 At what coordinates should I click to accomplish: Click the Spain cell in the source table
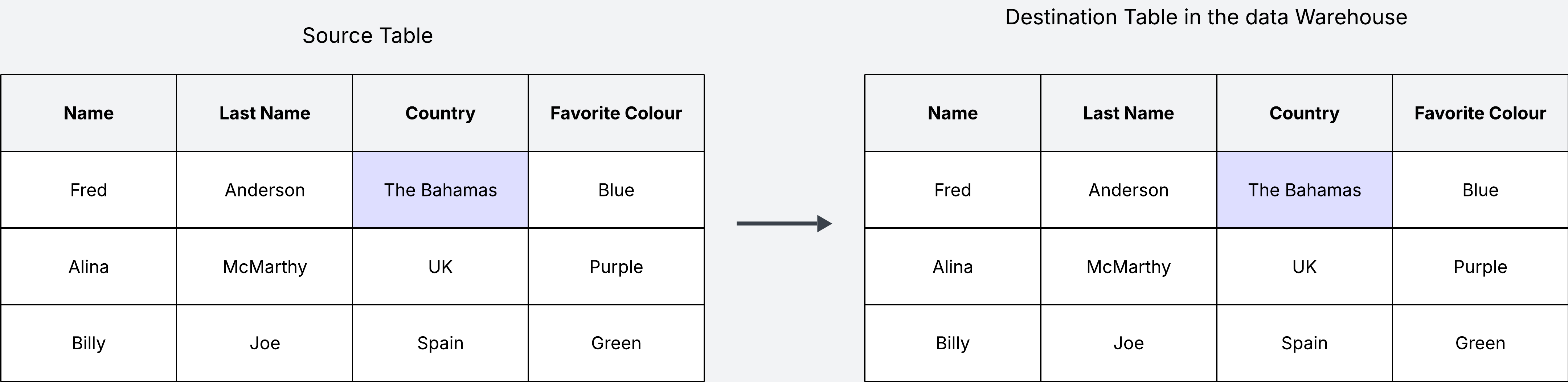440,343
